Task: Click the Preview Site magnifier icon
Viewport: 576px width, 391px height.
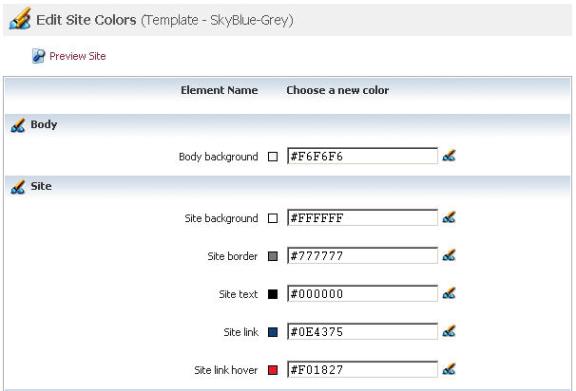Action: click(x=38, y=56)
